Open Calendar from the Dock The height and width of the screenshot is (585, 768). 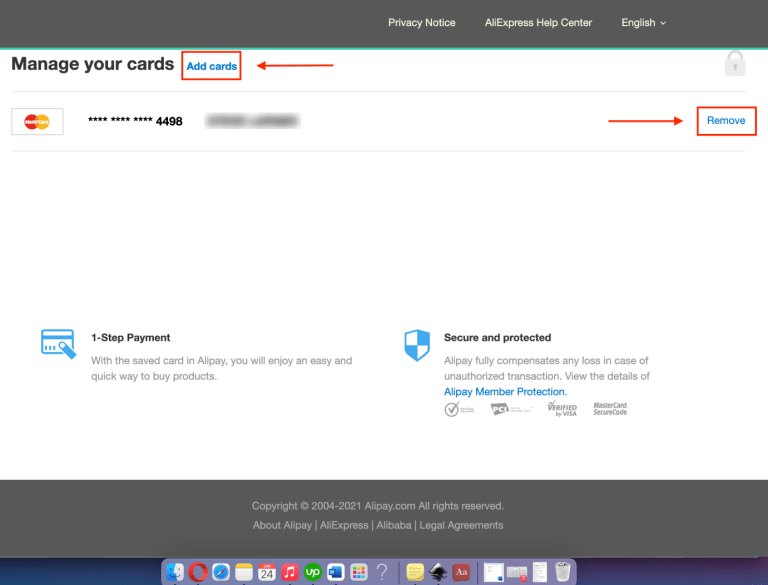point(267,572)
